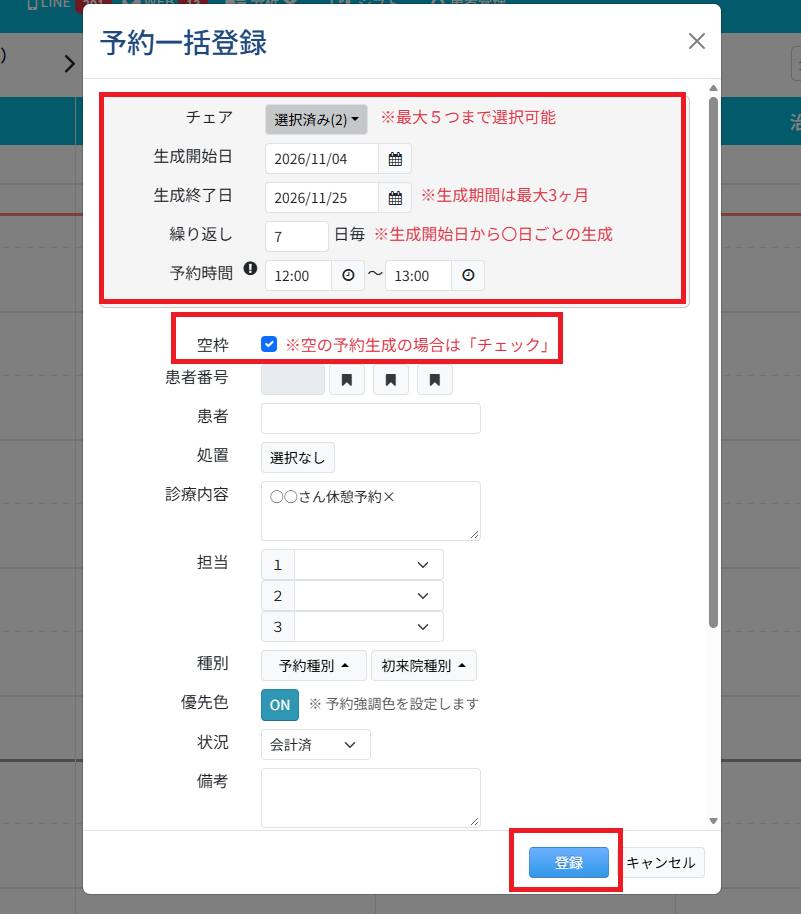Expand 担当 3 staff dropdown

tap(369, 627)
